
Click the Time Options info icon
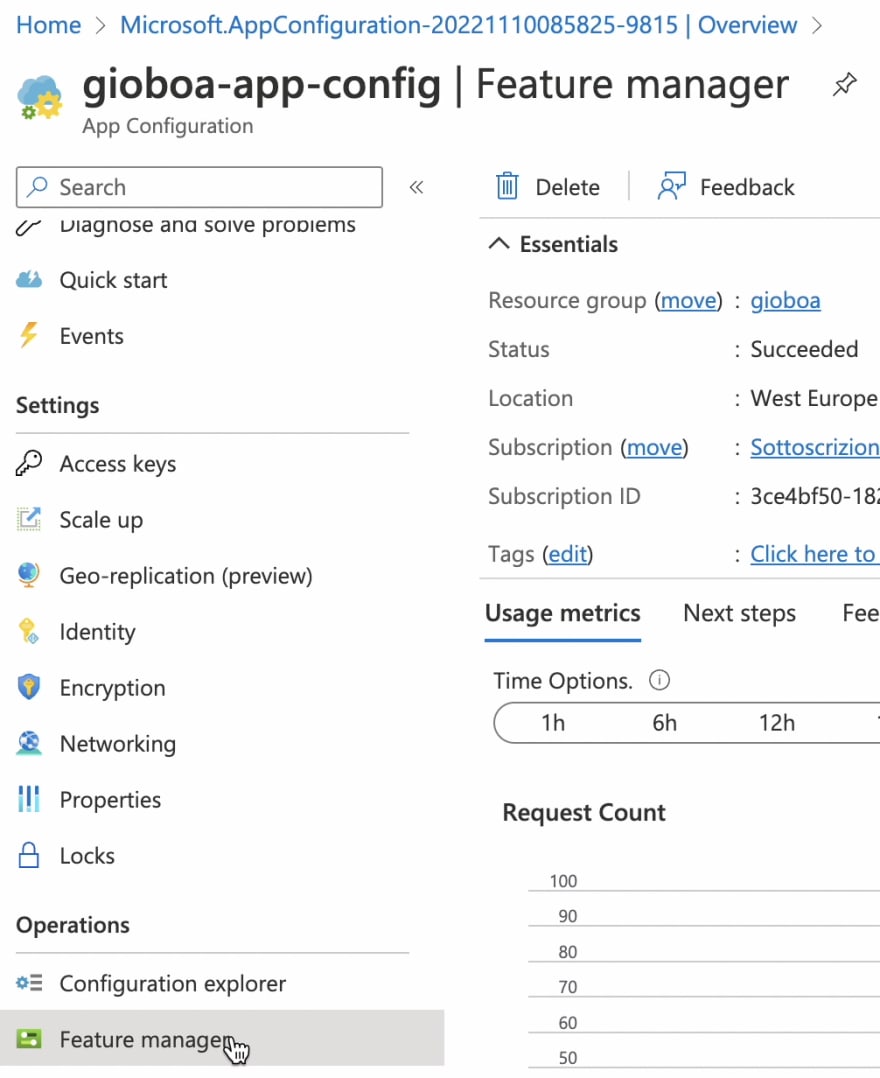659,681
